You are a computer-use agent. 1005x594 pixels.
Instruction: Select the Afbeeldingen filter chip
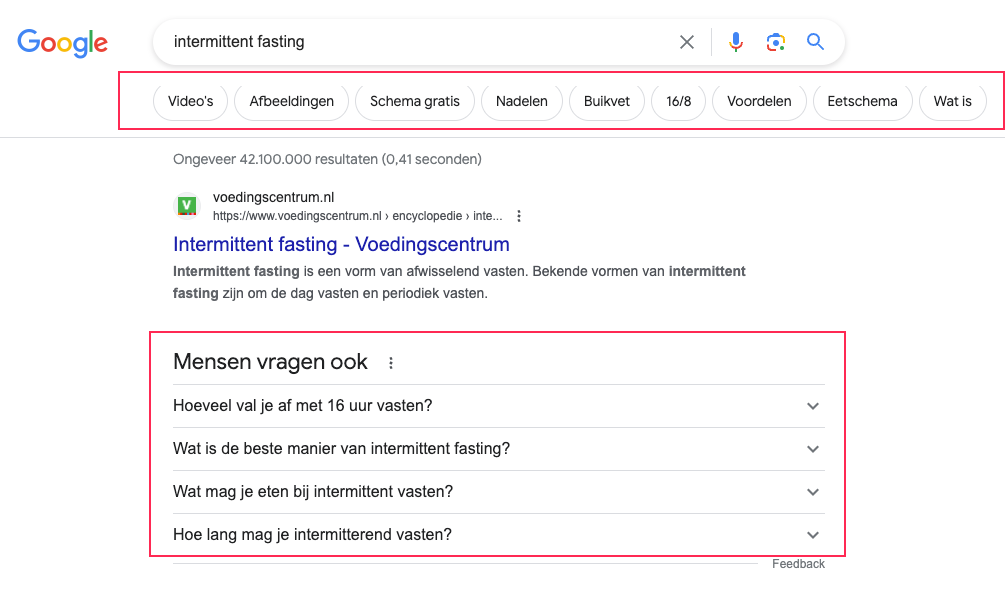(292, 101)
